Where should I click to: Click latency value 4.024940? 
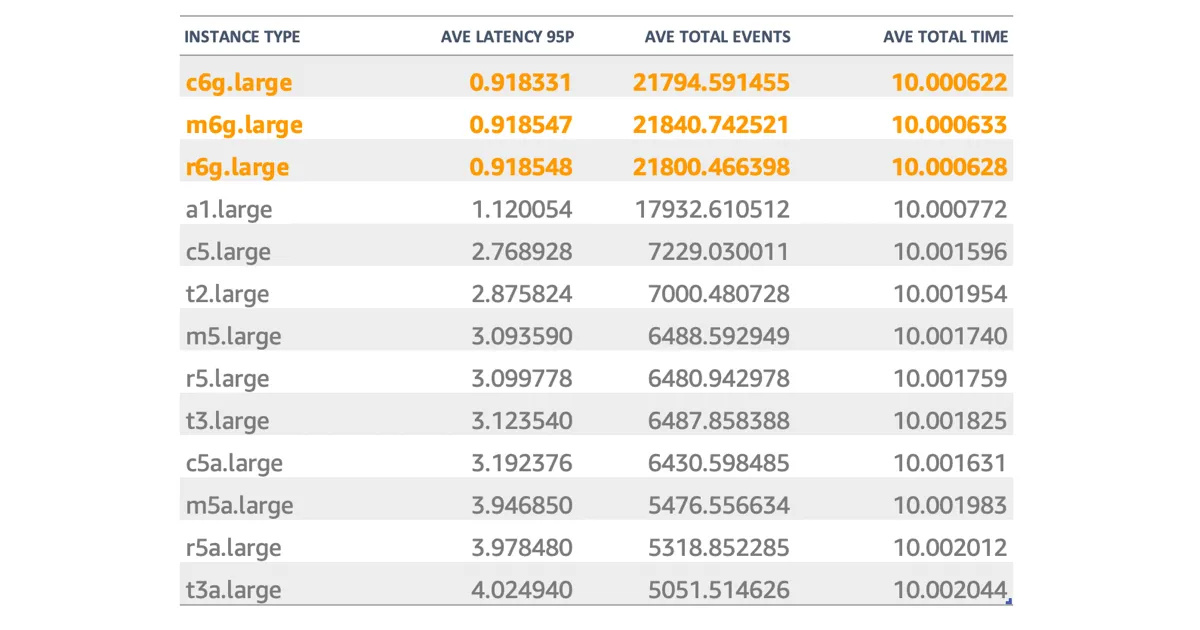(x=521, y=589)
